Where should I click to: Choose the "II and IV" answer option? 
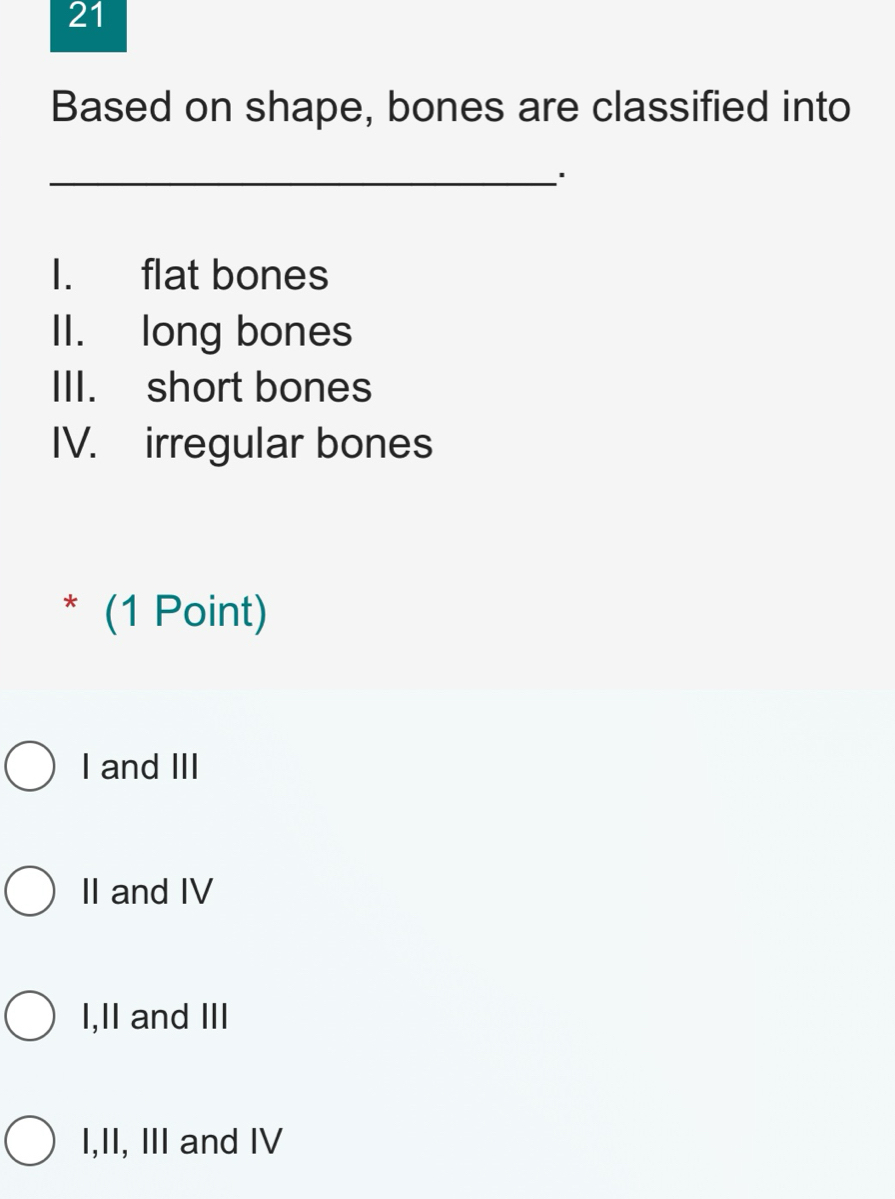[29, 891]
